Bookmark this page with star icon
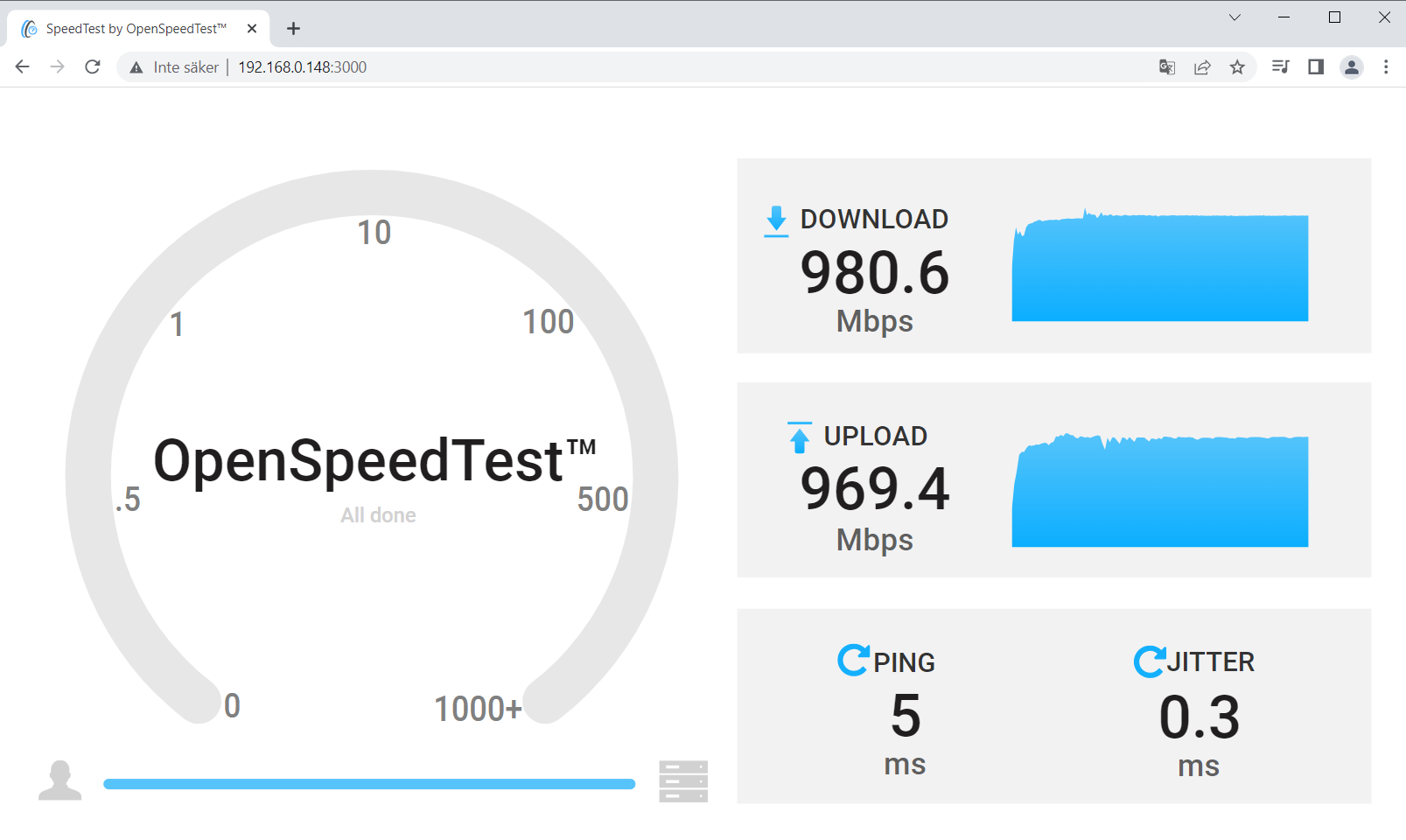The image size is (1406, 840). (x=1237, y=67)
